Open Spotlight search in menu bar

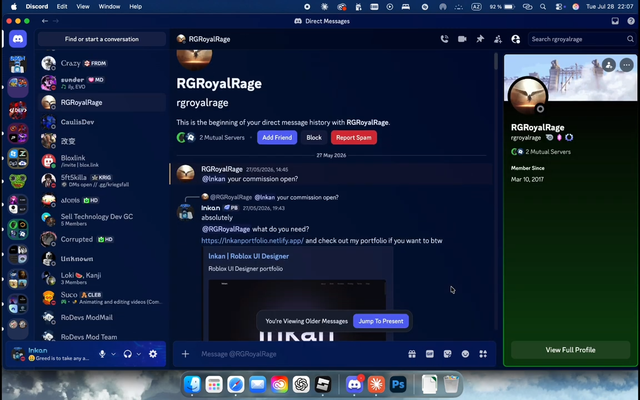click(543, 7)
